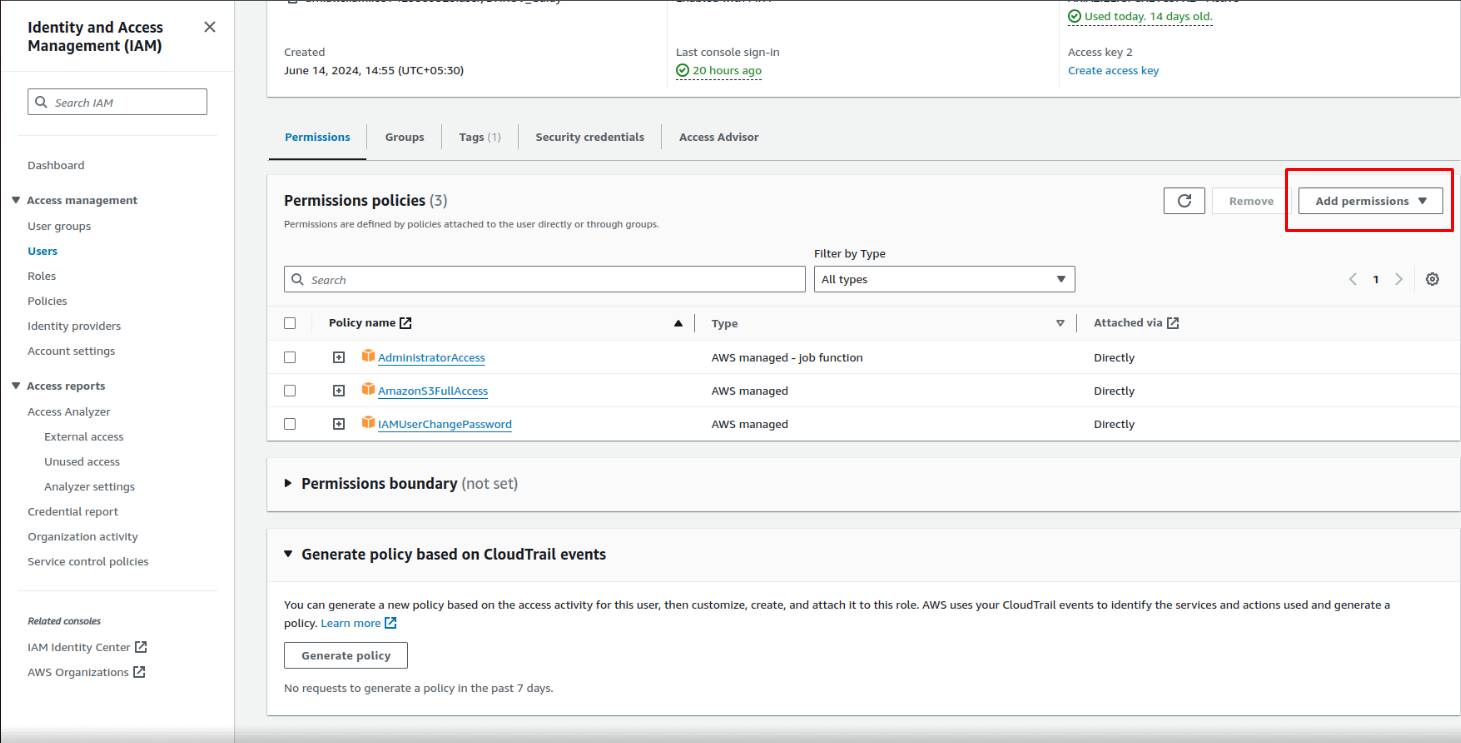Check the AdministratorAccess policy checkbox
Screen dimensions: 1461x743
(x=290, y=357)
